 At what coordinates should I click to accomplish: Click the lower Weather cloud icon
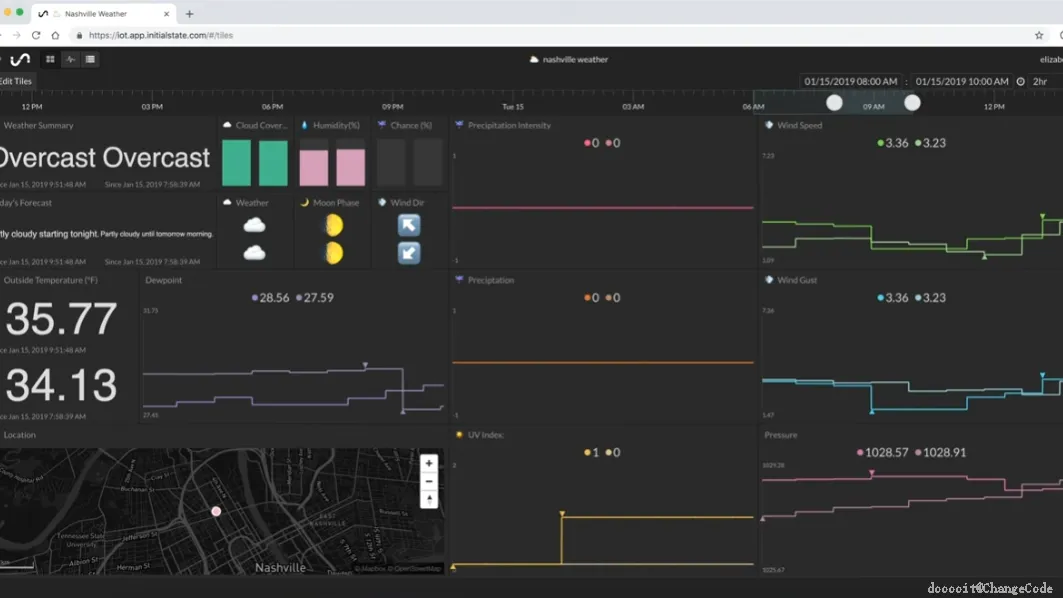[254, 253]
